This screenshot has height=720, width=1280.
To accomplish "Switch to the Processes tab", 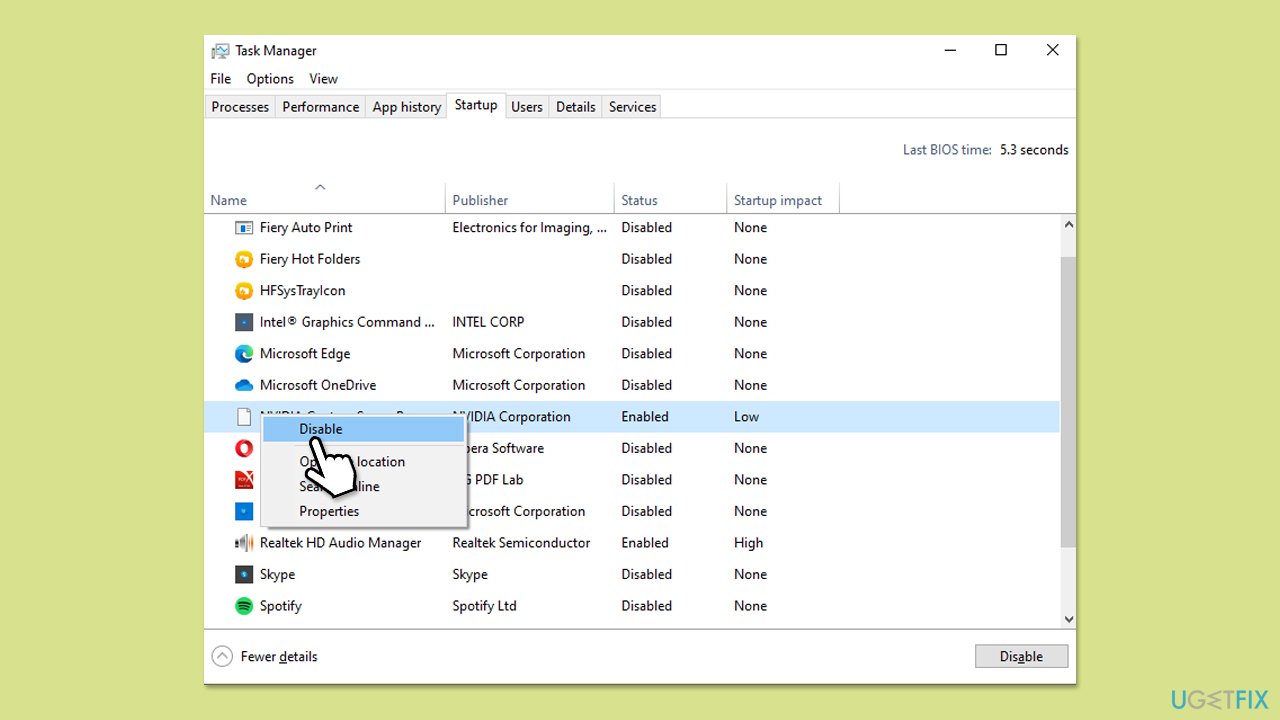I will [240, 107].
